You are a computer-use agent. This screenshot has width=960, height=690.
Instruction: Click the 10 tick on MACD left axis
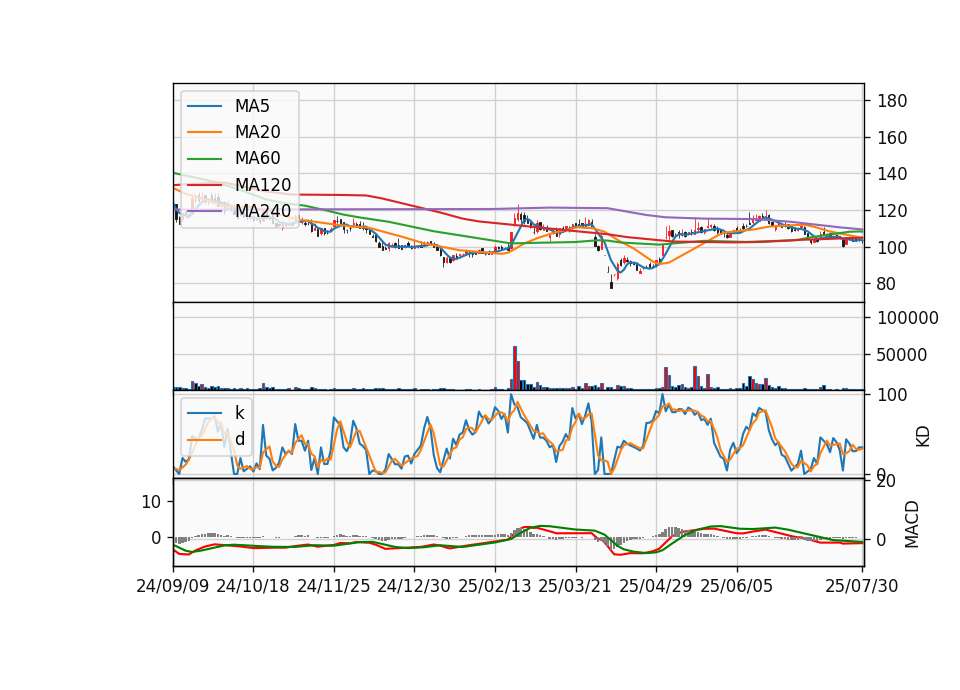151,502
